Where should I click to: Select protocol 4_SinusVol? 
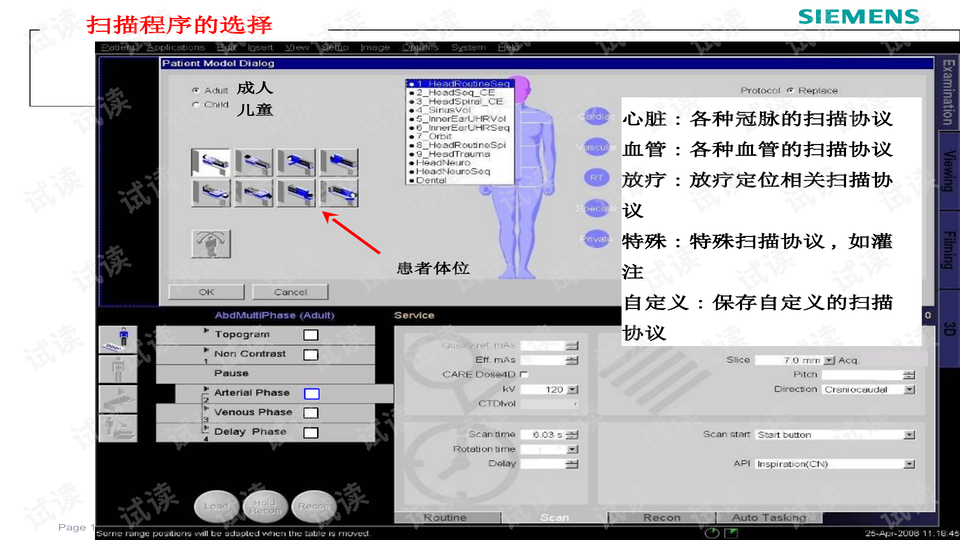tap(459, 110)
